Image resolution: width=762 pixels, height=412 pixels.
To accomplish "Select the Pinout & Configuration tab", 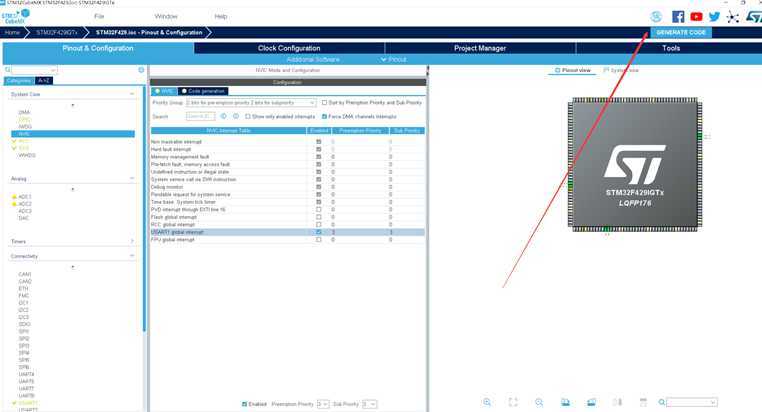I will pos(98,48).
